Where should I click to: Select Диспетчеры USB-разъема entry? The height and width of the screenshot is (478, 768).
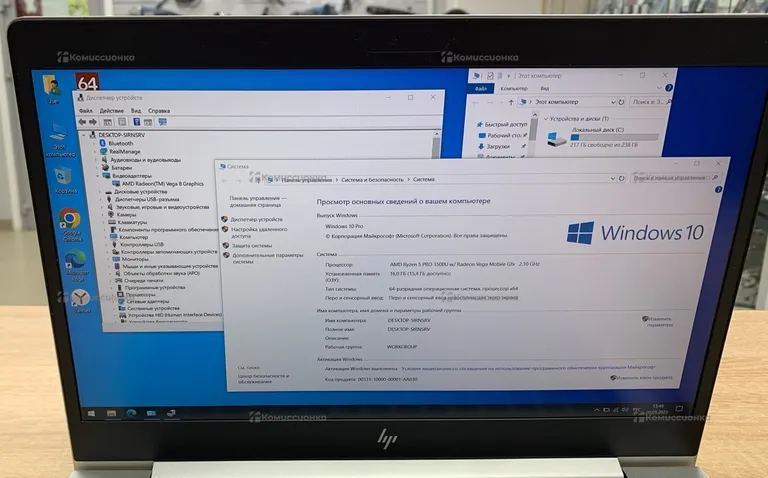[143, 199]
